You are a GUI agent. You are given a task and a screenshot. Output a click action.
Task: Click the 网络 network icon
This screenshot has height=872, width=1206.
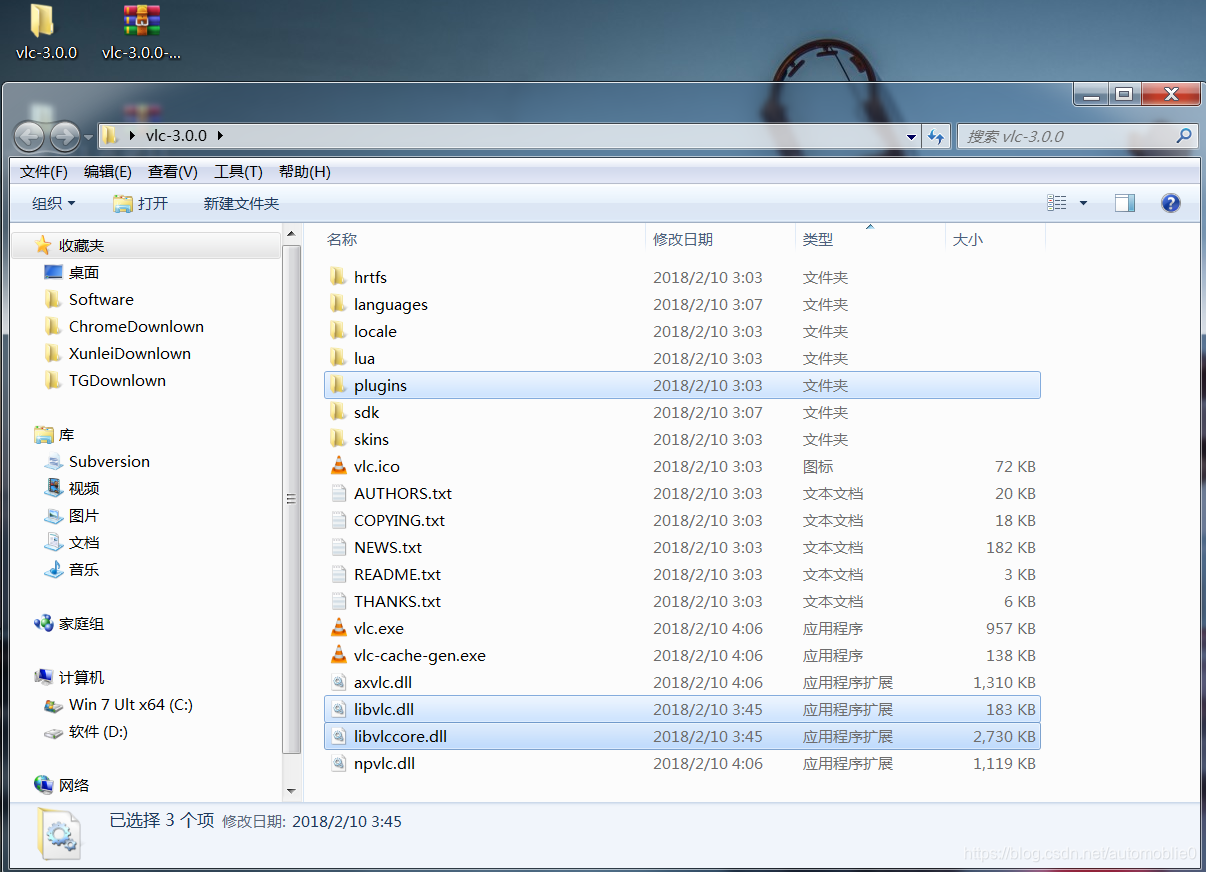(43, 785)
